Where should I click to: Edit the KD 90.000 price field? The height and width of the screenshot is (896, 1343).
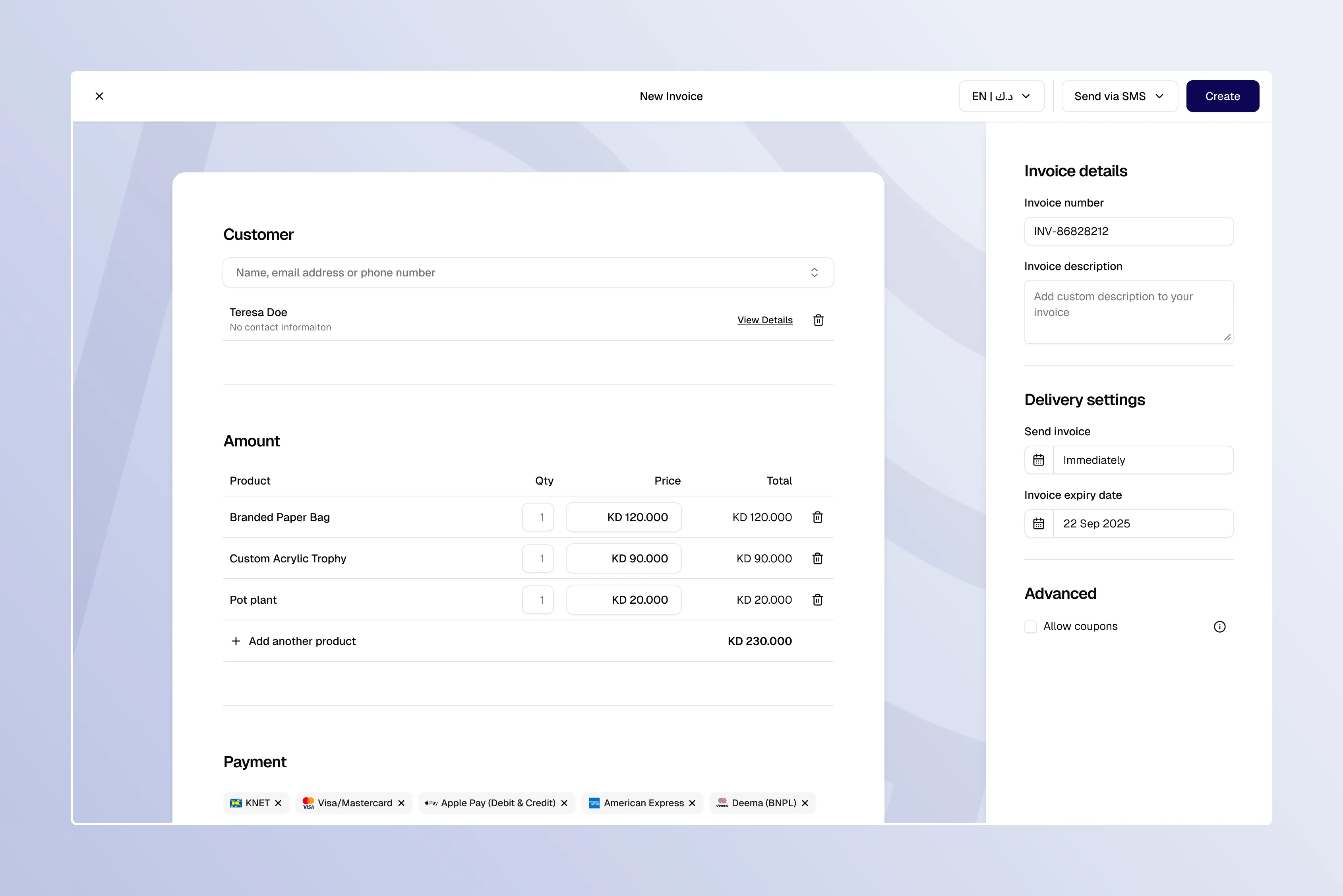(x=623, y=558)
